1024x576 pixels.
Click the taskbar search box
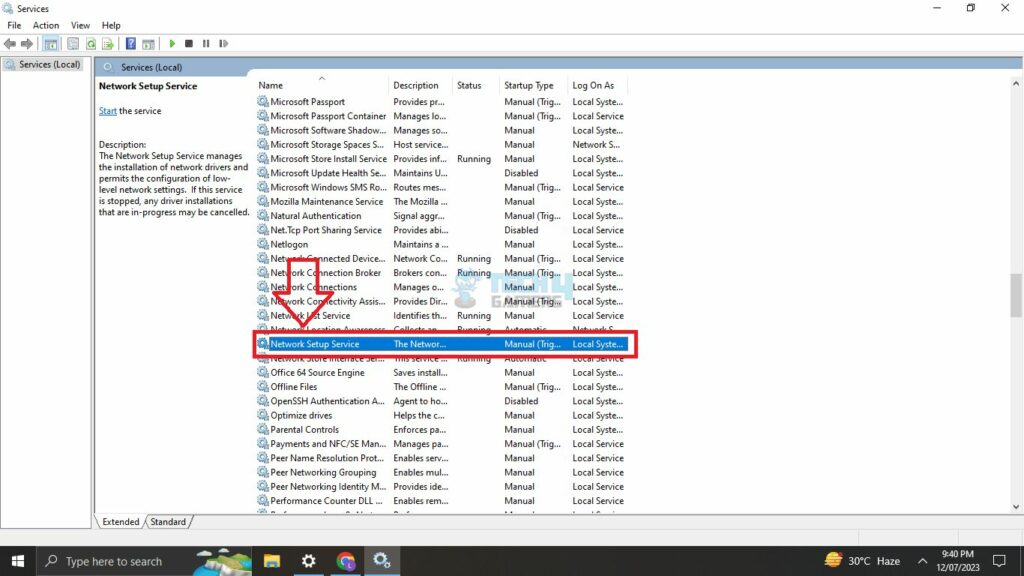113,561
